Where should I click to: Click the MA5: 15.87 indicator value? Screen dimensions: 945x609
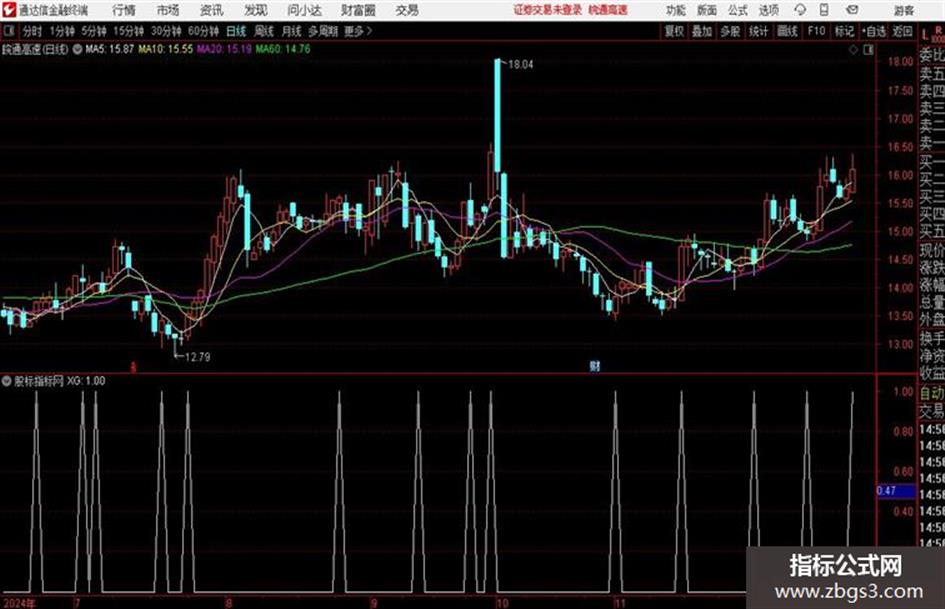pos(109,49)
